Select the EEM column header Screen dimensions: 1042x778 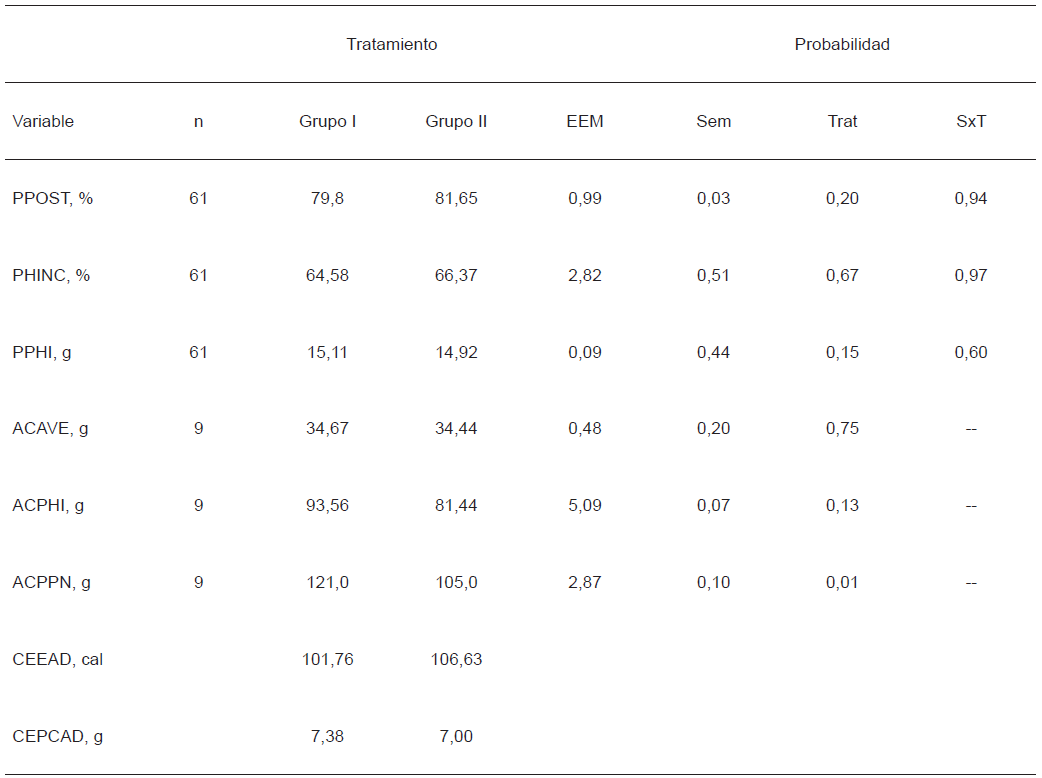pyautogui.click(x=585, y=121)
